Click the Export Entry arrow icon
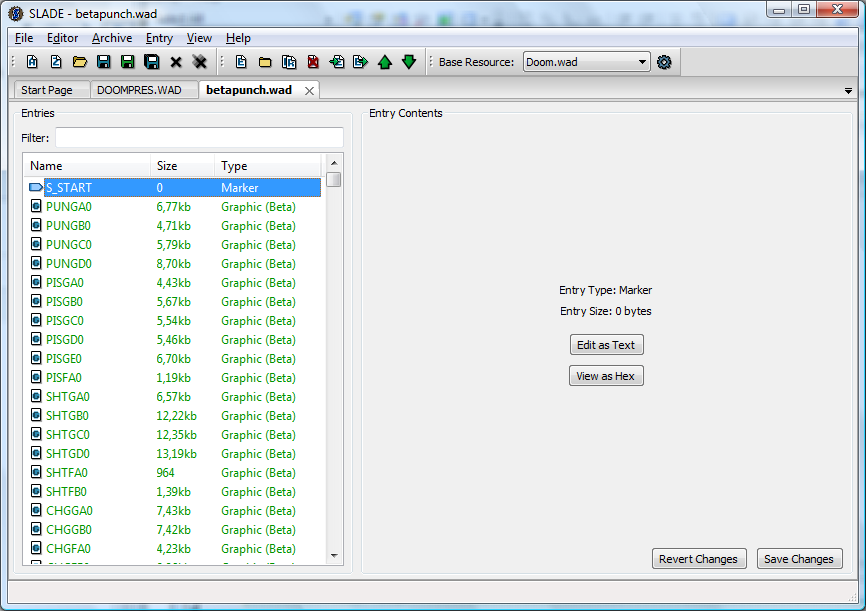The image size is (866, 611). click(x=361, y=62)
